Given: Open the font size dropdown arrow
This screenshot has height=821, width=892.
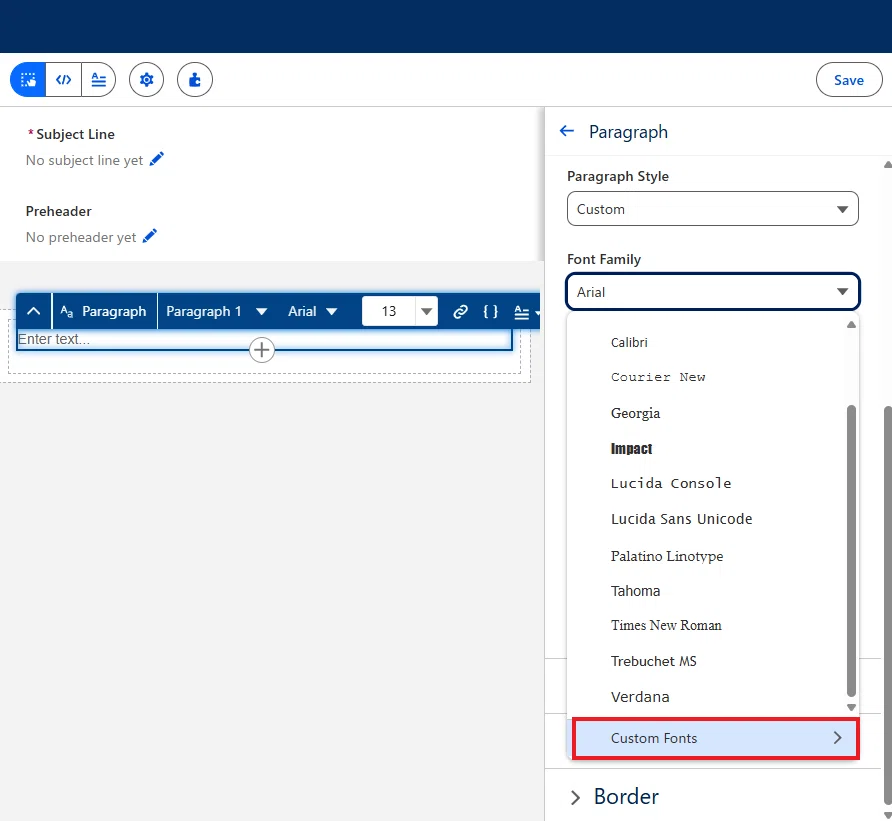Looking at the screenshot, I should click(x=427, y=311).
